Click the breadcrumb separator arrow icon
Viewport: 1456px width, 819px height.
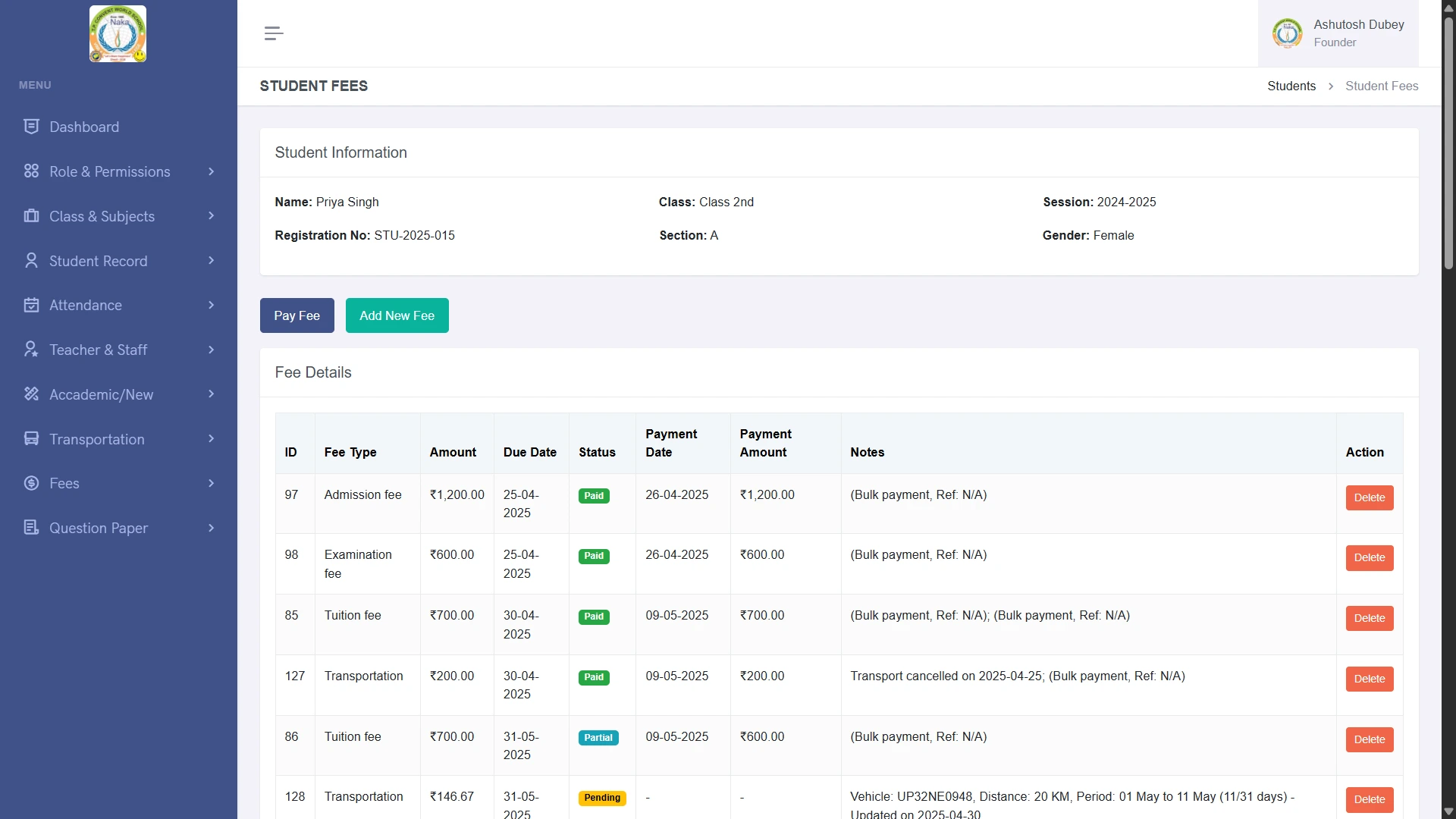click(x=1331, y=86)
